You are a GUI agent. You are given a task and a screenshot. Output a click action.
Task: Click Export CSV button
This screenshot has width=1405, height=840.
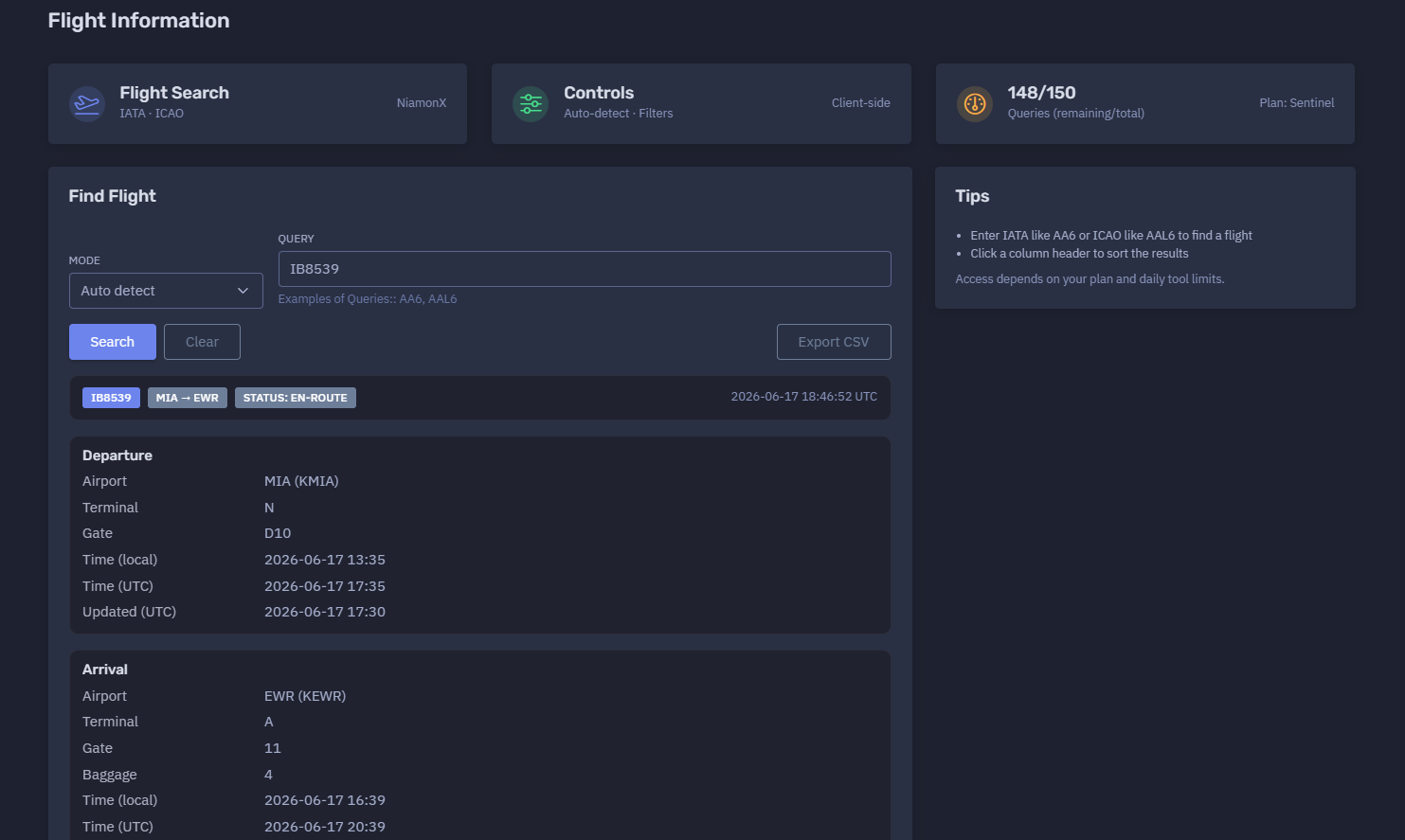834,342
